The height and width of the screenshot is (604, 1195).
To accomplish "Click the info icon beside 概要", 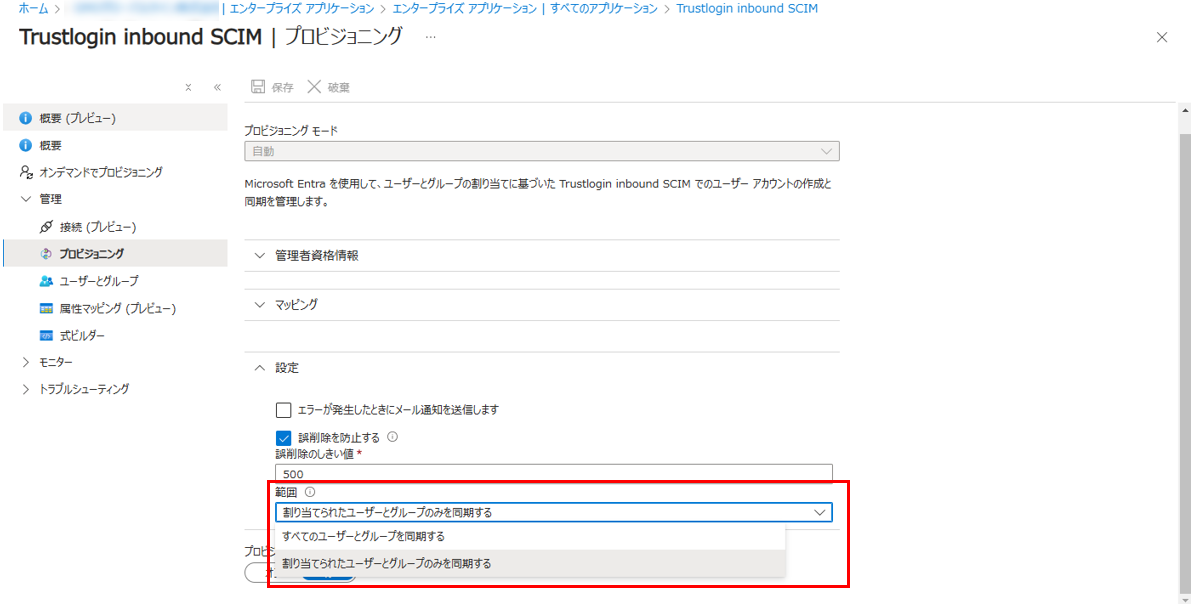I will coord(26,145).
